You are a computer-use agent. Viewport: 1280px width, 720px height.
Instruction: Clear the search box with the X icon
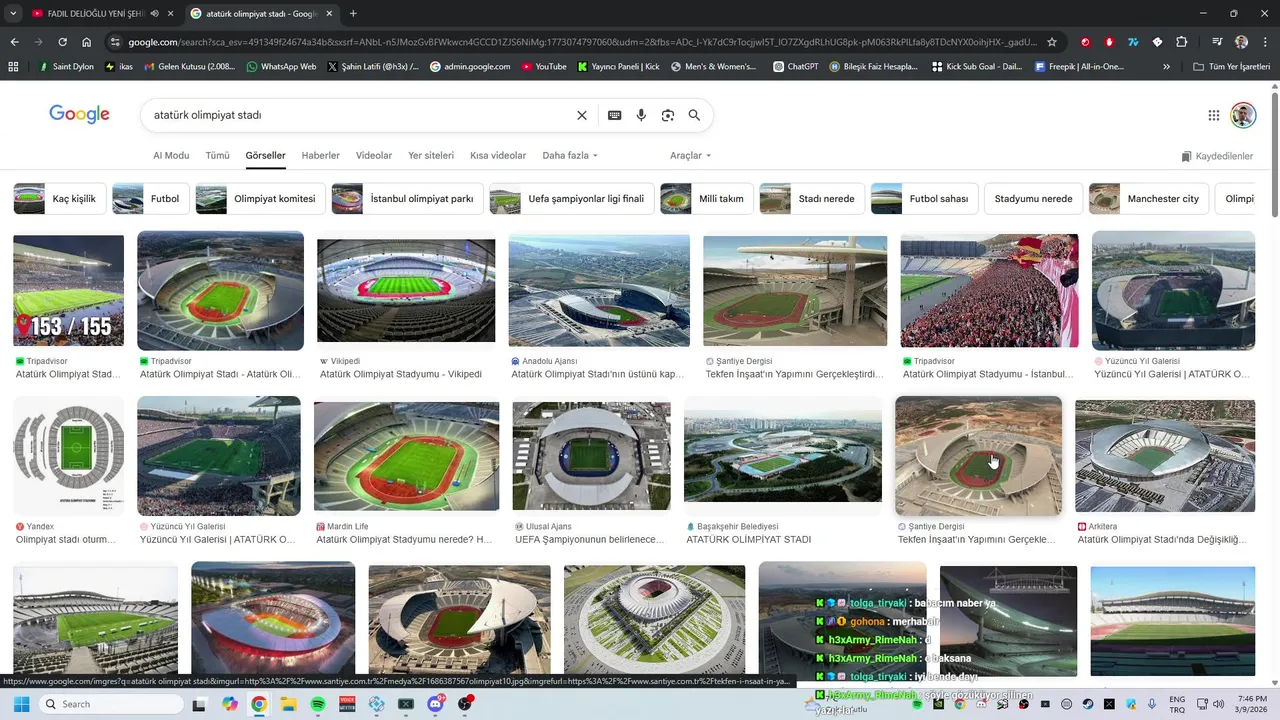tap(582, 115)
